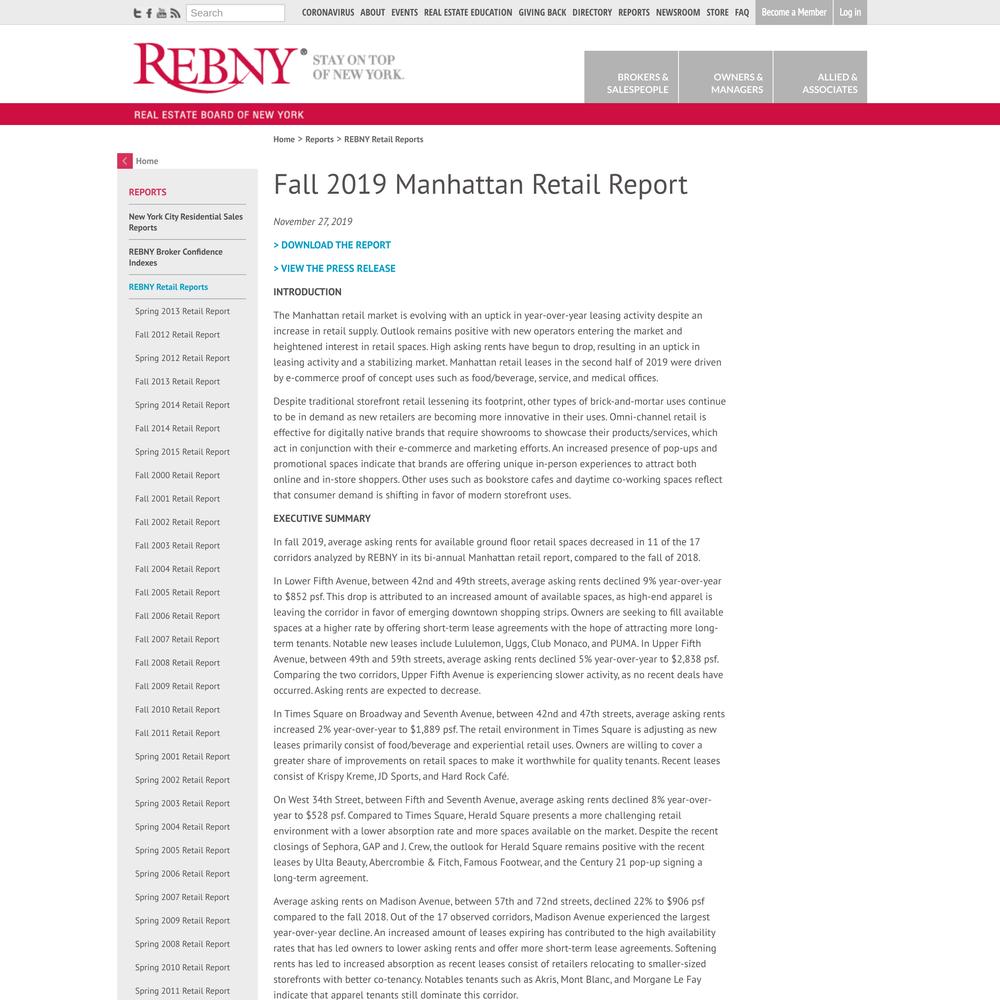Open Spring 2005 Retail Report

(x=182, y=850)
